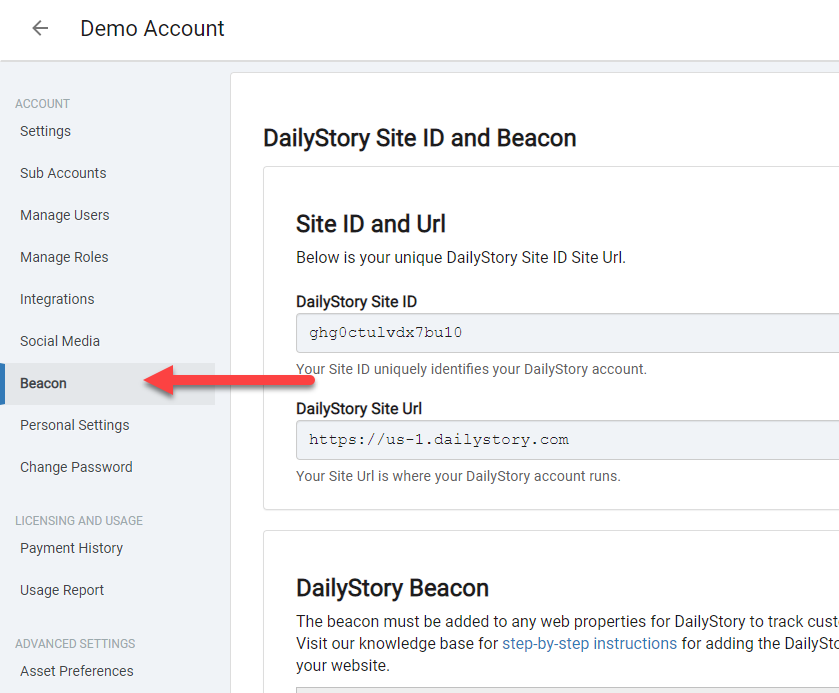Open Change Password page
The image size is (839, 693).
click(77, 467)
